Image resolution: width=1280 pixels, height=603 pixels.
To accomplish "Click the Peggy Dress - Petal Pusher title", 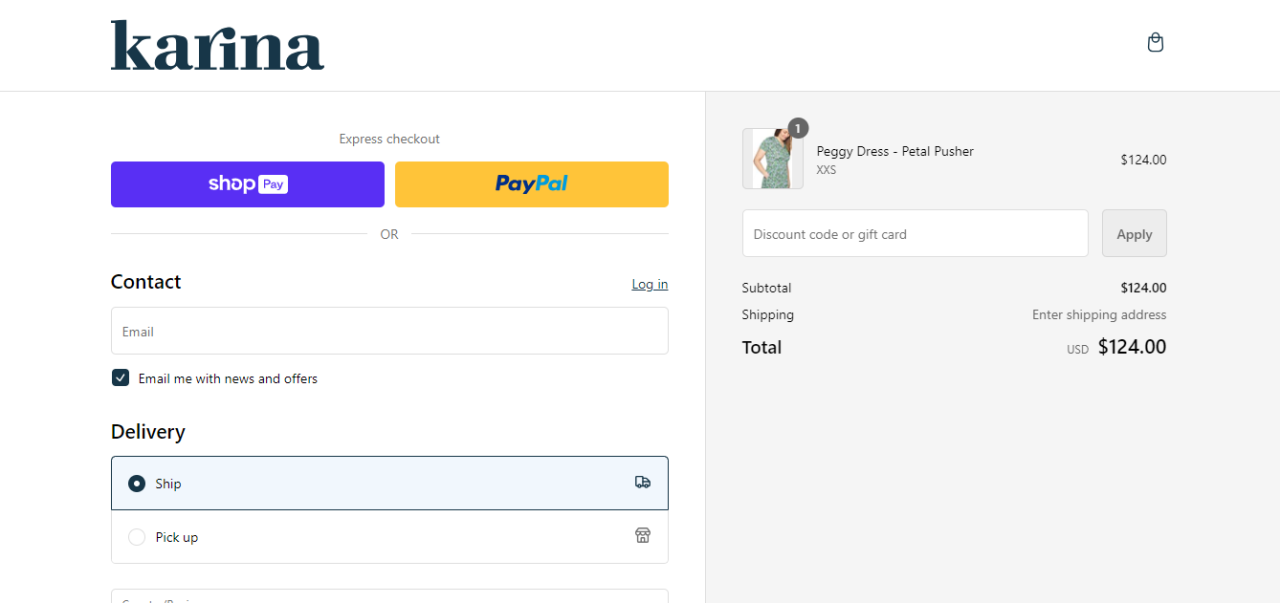I will [x=895, y=151].
